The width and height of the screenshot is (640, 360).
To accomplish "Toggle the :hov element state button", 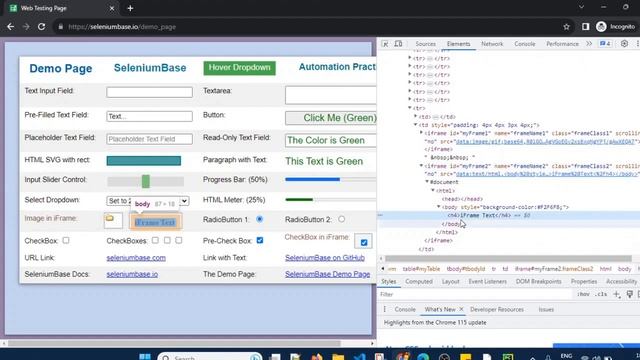I will pyautogui.click(x=583, y=294).
